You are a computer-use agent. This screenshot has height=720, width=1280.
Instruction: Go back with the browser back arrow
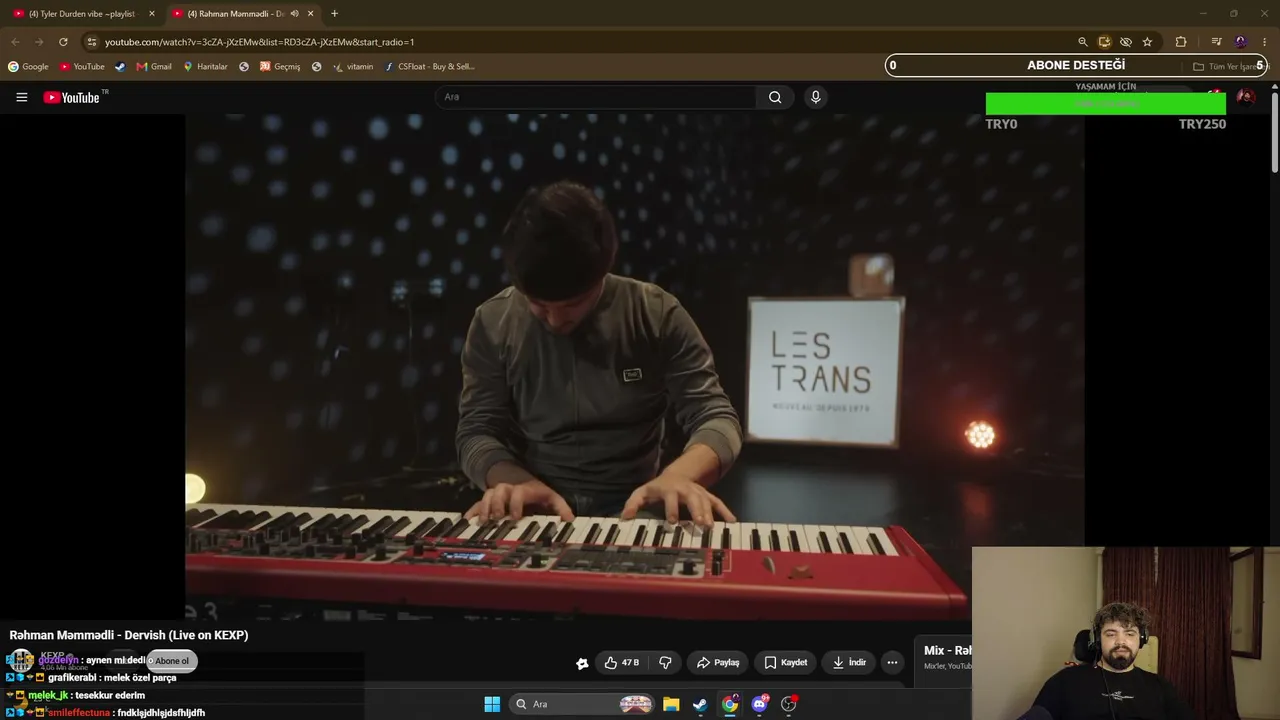tap(15, 42)
